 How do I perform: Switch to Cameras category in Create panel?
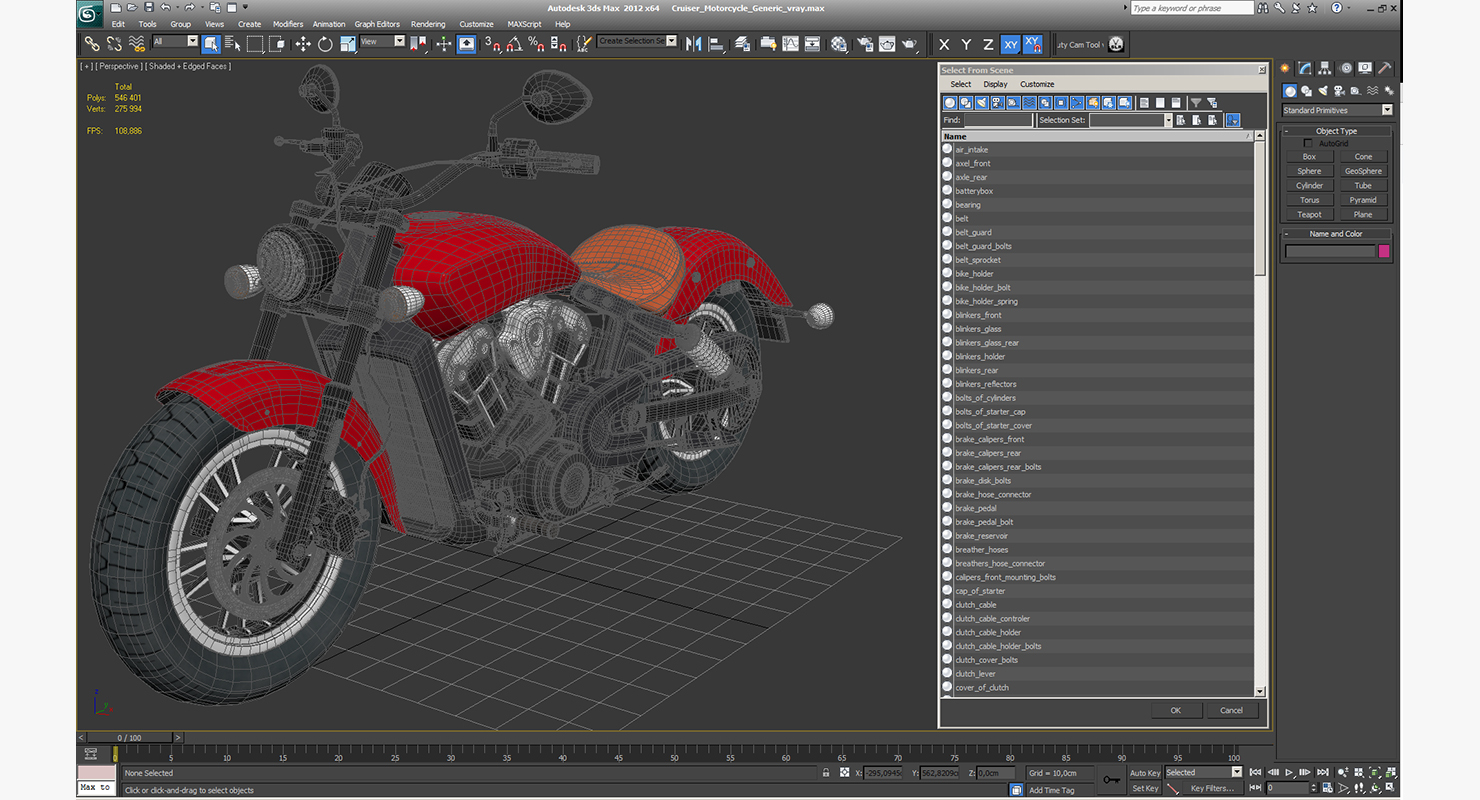pyautogui.click(x=1340, y=91)
